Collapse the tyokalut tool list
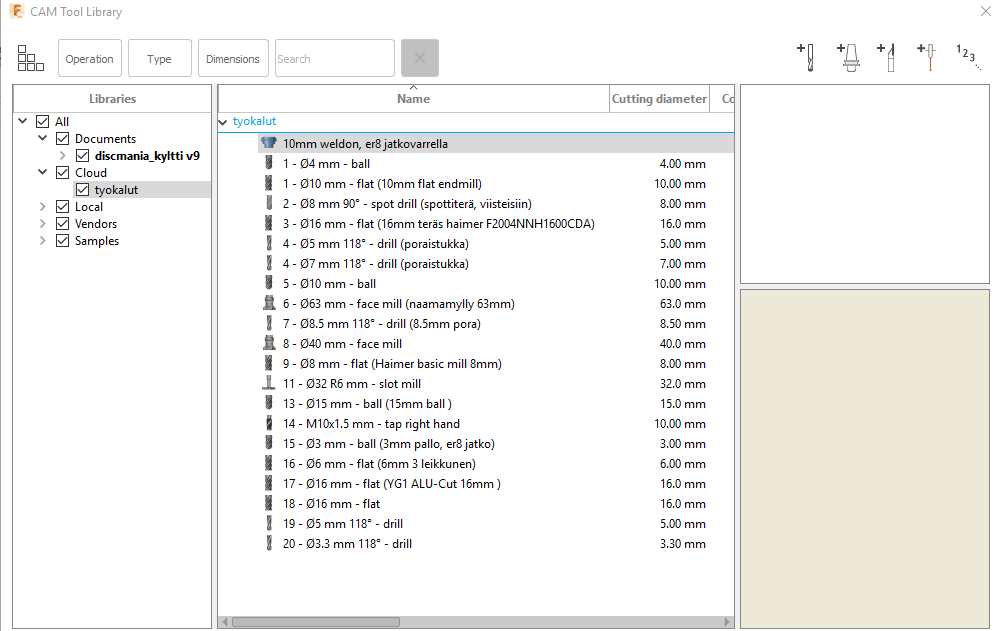1000x631 pixels. click(222, 120)
